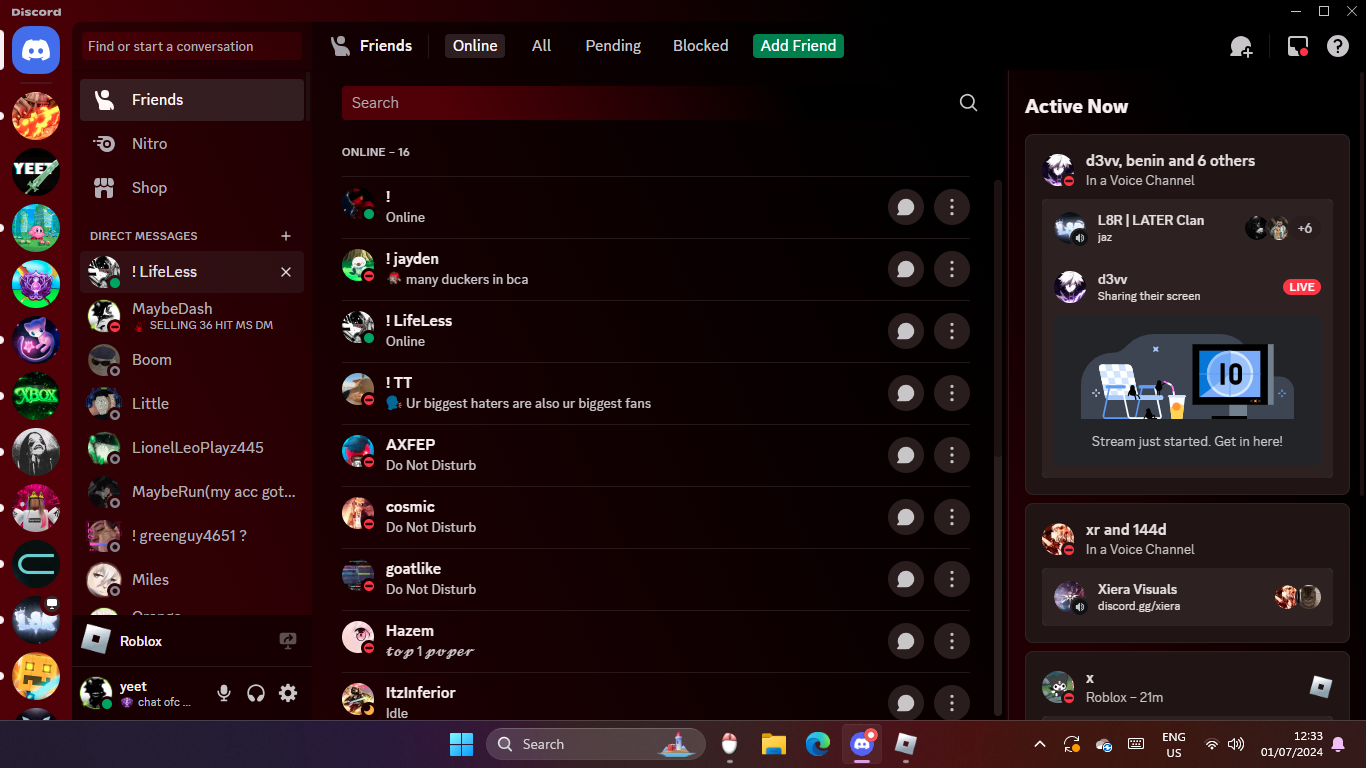Viewport: 1366px width, 768px height.
Task: Open language input ENG US selector
Action: point(1174,744)
